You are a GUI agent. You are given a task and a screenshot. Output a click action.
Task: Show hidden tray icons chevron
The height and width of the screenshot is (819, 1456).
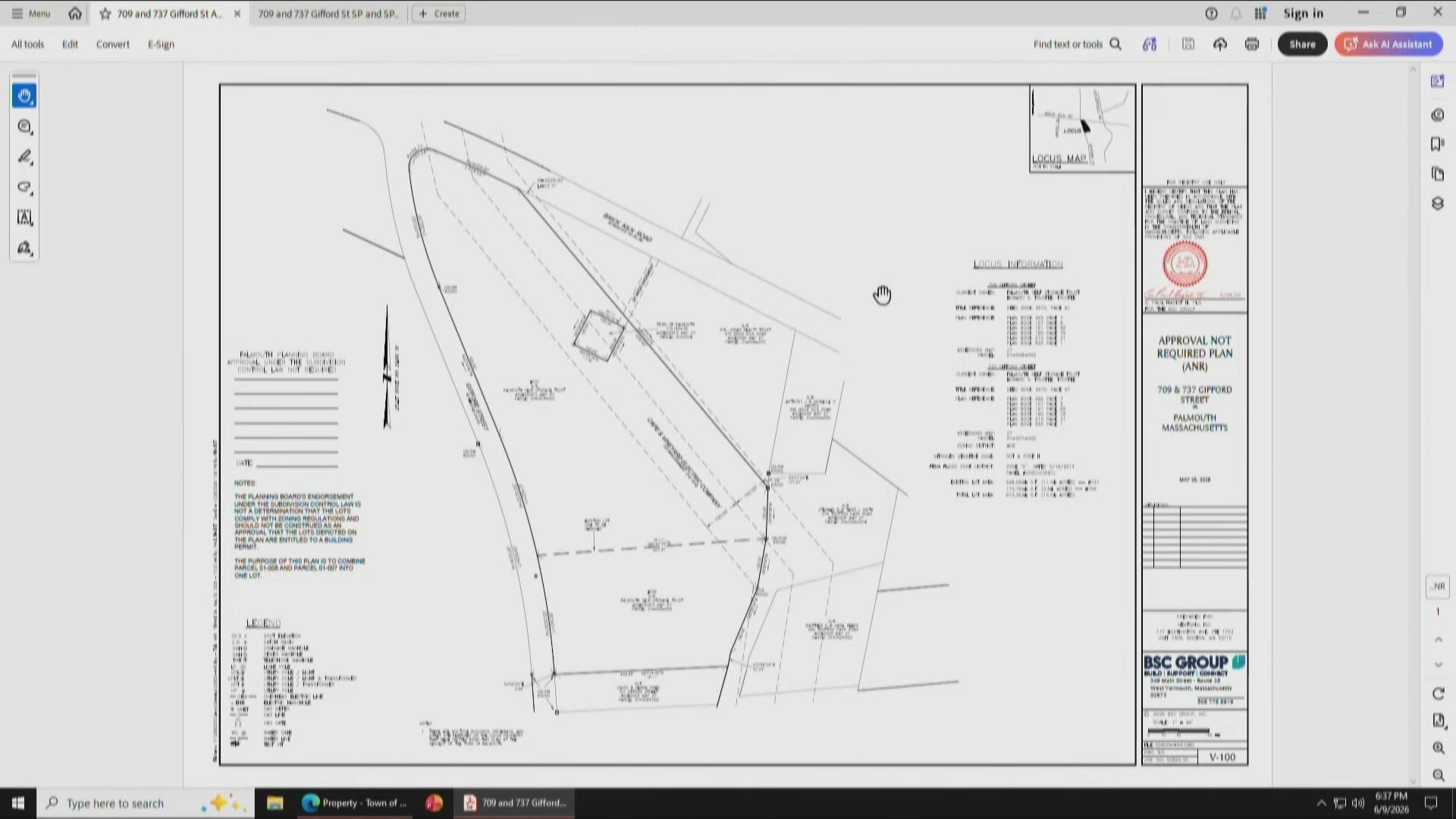(1321, 803)
